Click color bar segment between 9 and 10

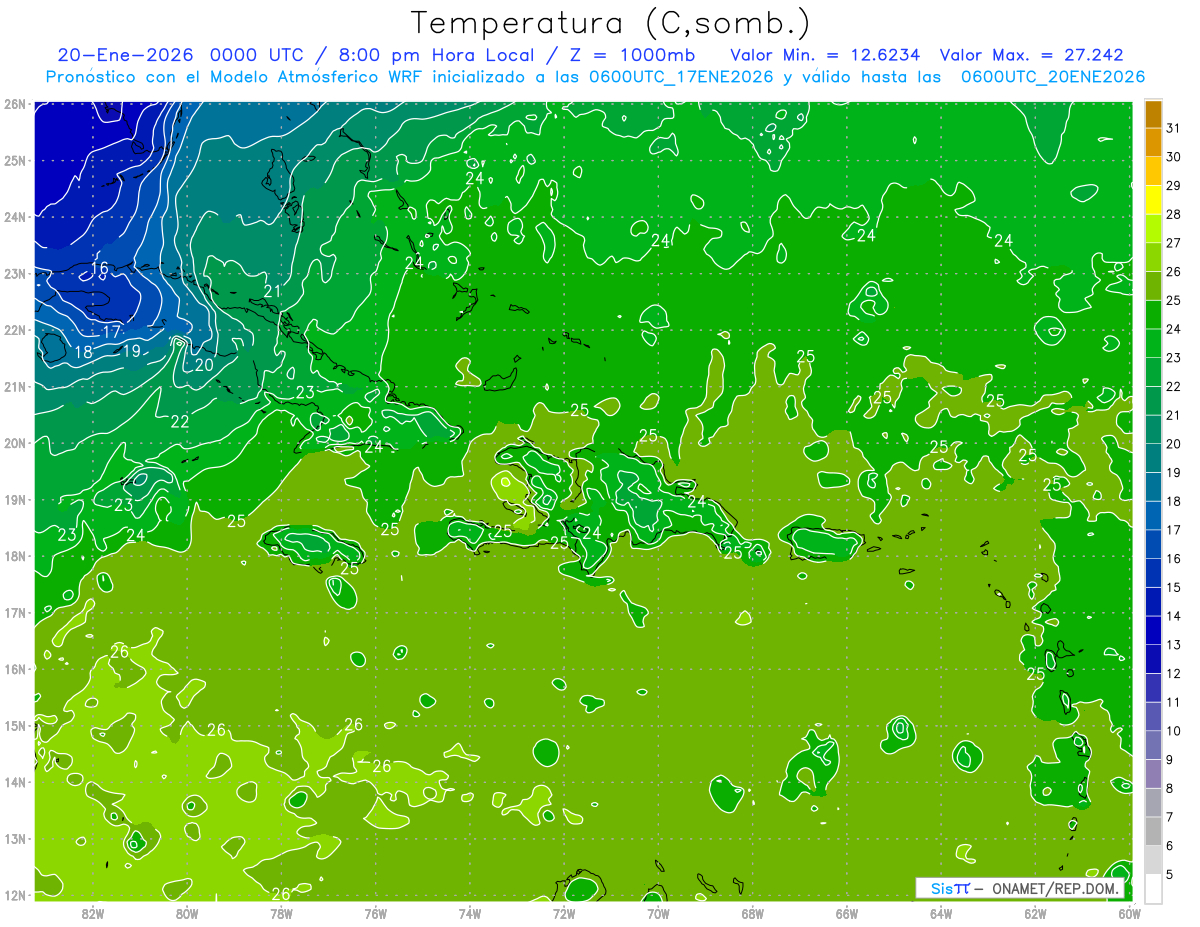1153,745
